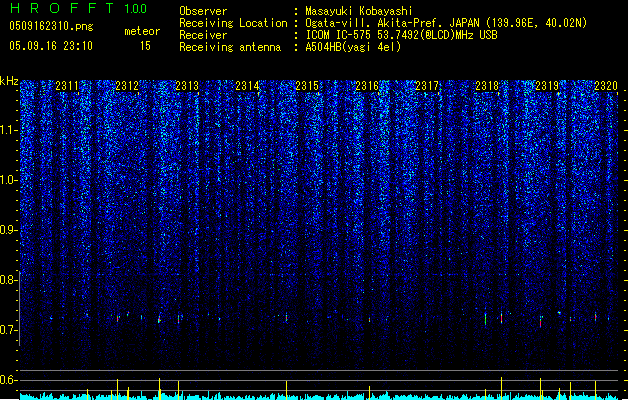Image resolution: width=629 pixels, height=400 pixels.
Task: Click the 2311 time marker
Action: pyautogui.click(x=67, y=86)
